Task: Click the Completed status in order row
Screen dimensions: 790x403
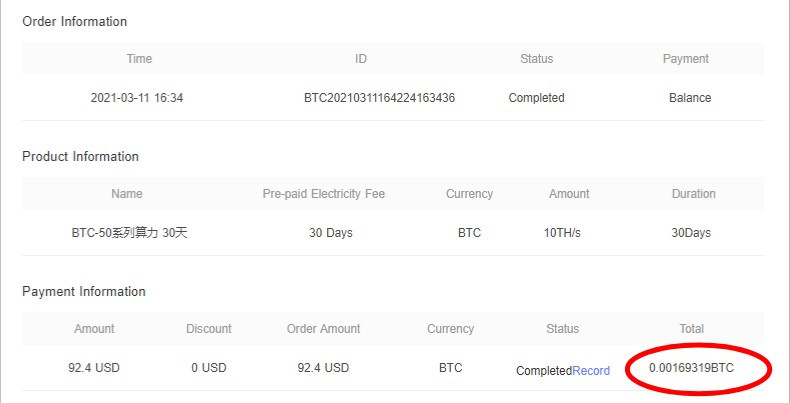Action: [536, 98]
